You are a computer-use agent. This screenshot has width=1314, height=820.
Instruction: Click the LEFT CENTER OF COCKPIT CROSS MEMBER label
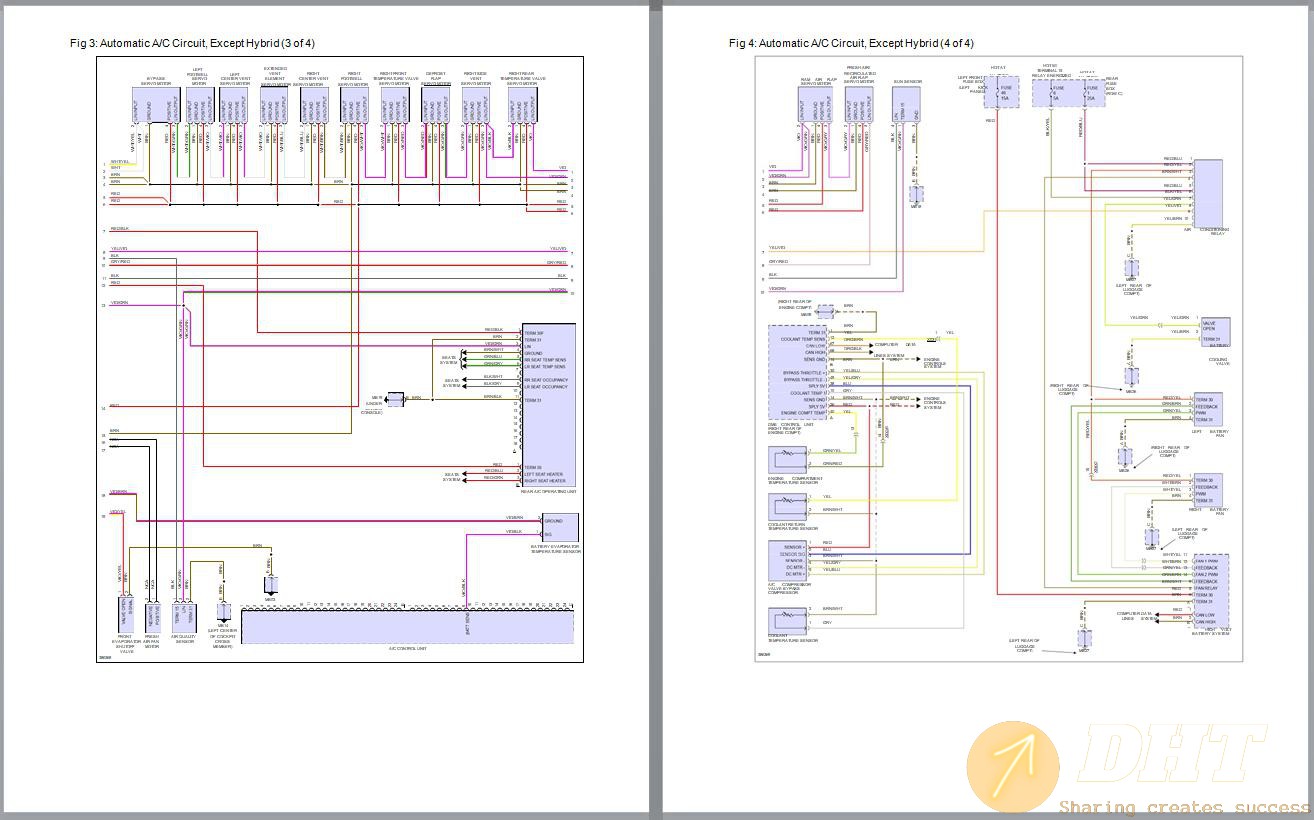coord(222,639)
